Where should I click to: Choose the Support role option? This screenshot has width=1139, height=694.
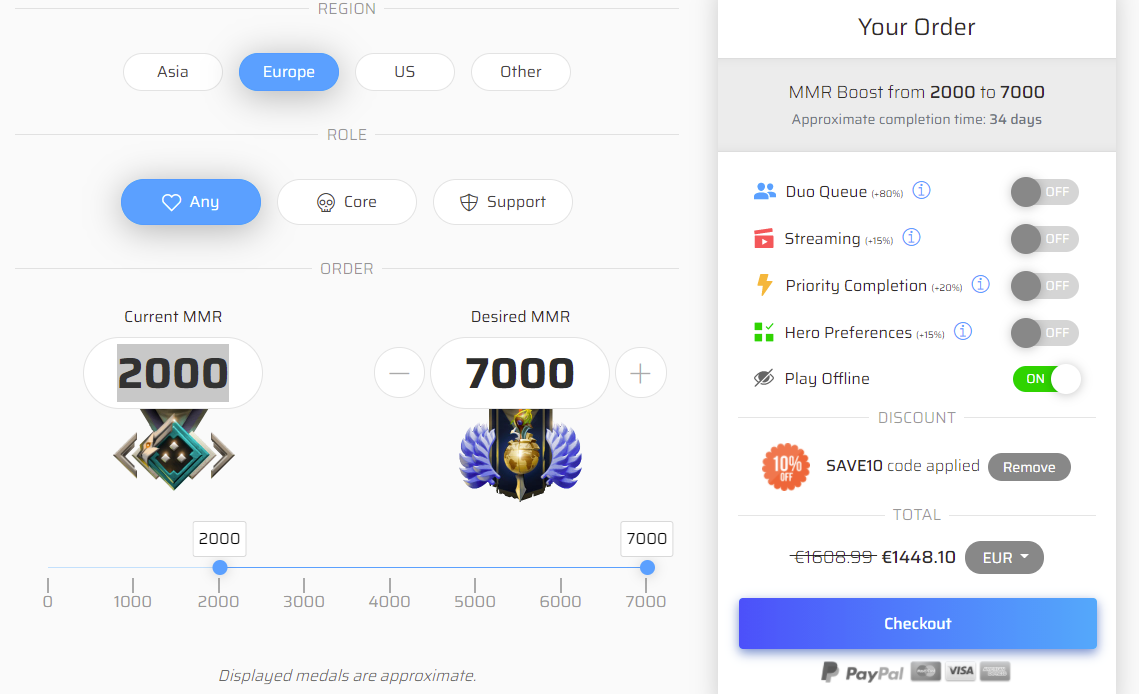point(503,202)
